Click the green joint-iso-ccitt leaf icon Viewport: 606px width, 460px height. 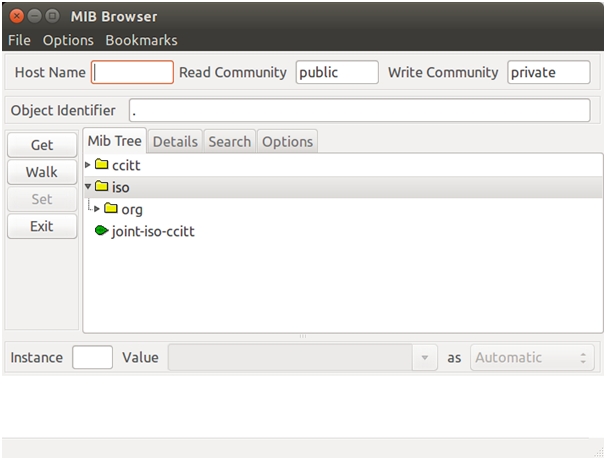101,231
